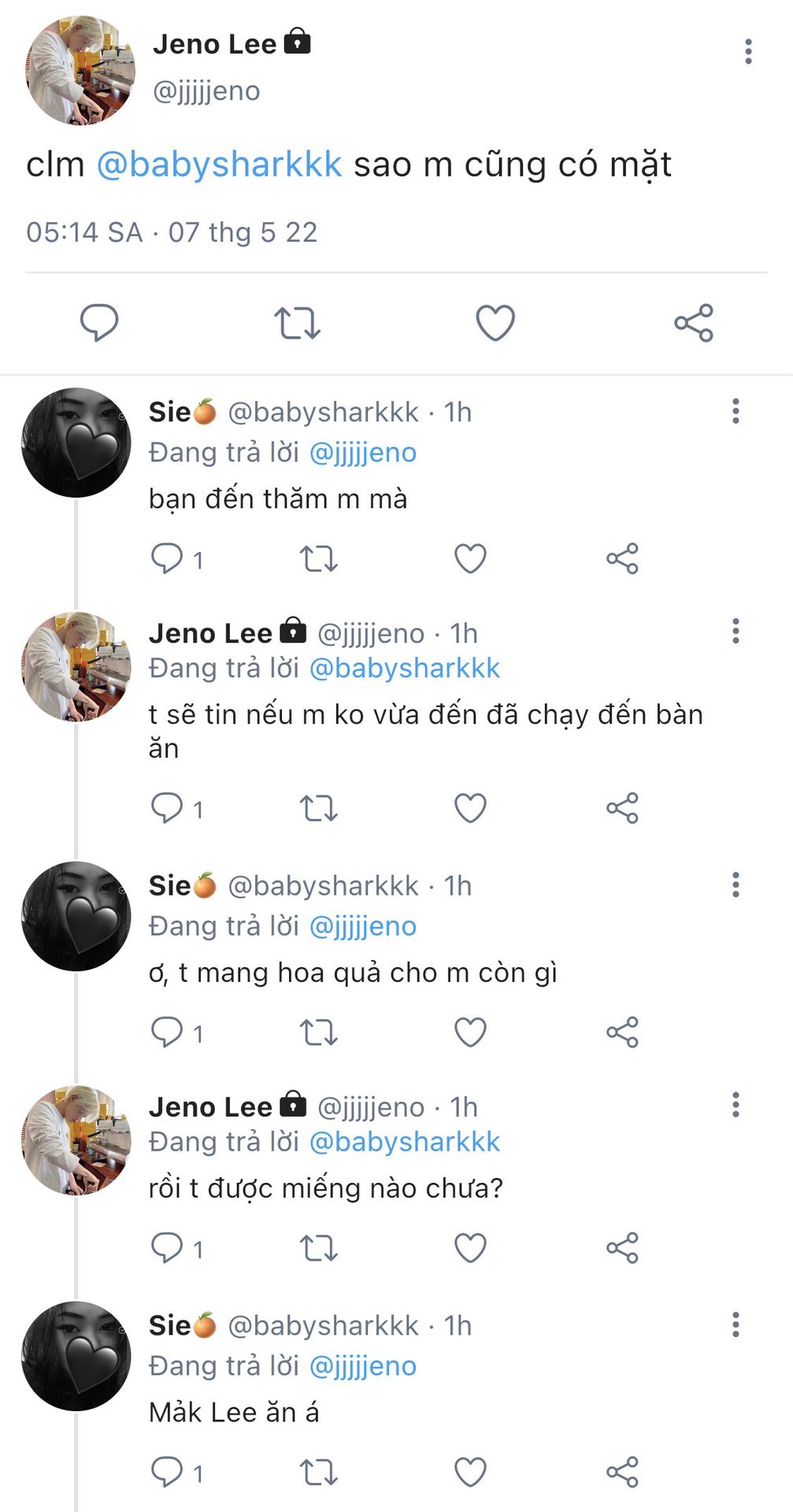Open the Jeno Lee display name in header
This screenshot has width=793, height=1512.
coord(215,44)
